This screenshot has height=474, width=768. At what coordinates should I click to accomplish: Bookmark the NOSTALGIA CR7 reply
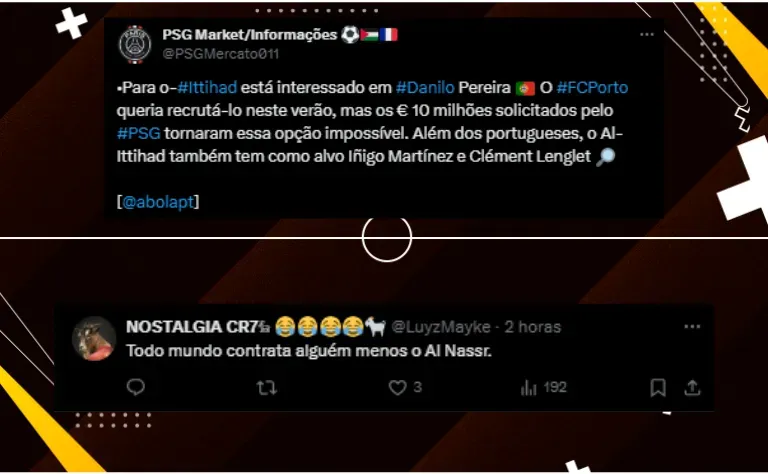tap(658, 387)
